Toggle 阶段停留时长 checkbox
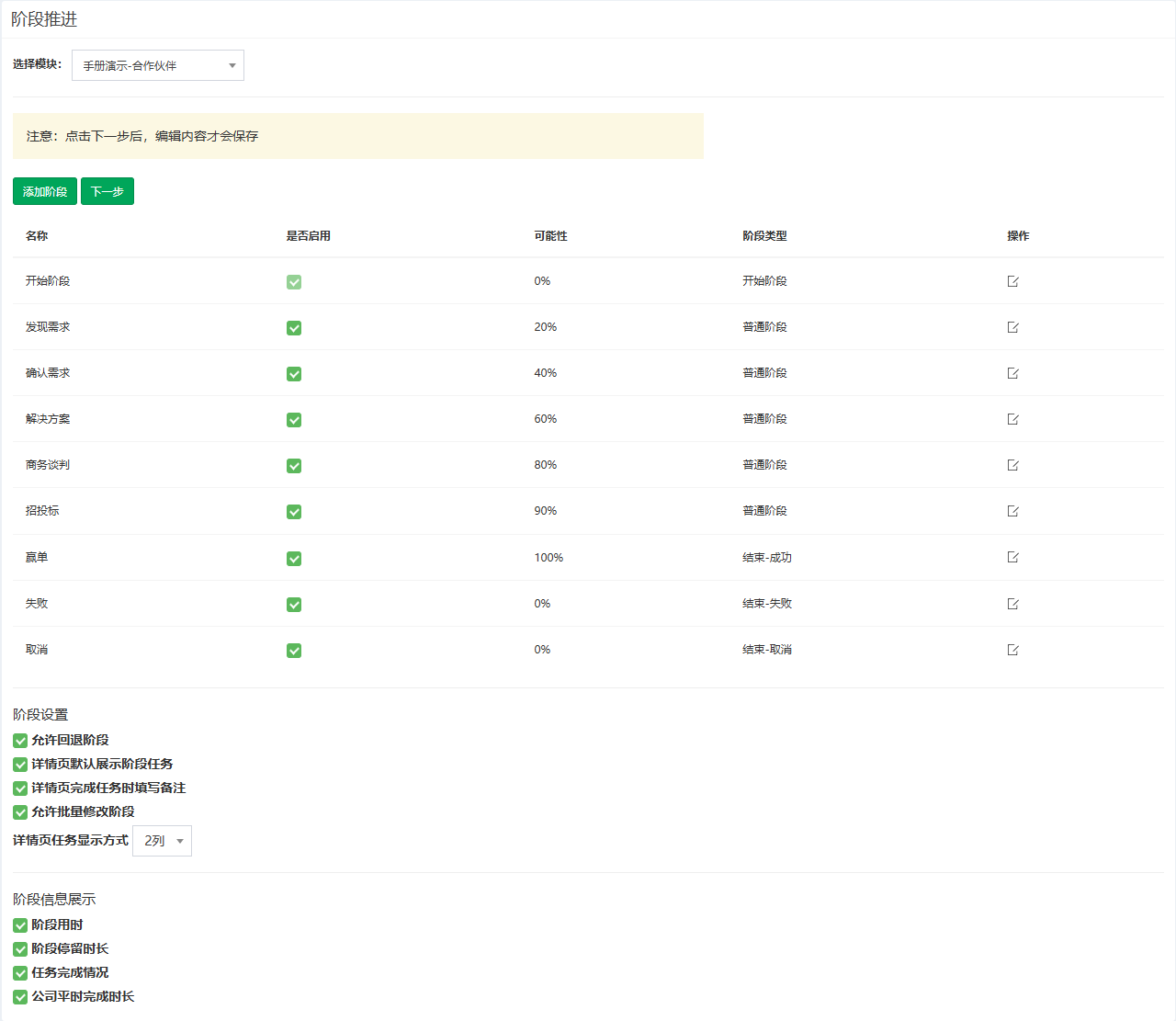The image size is (1176, 1021). 20,949
